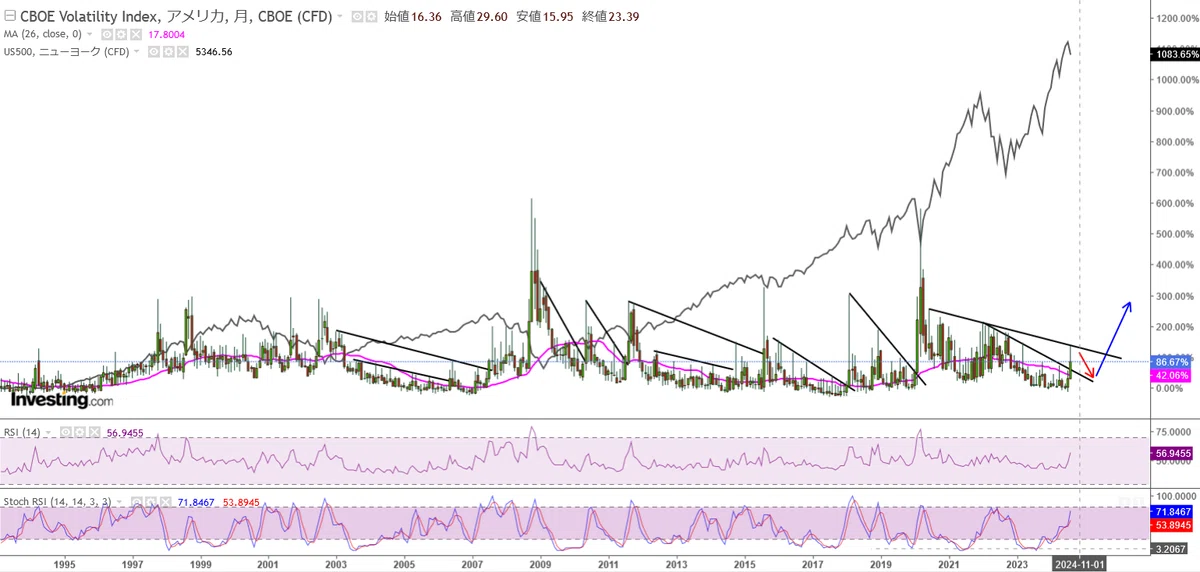This screenshot has width=1200, height=572.
Task: Click US500 value 5346.56
Action: point(214,51)
